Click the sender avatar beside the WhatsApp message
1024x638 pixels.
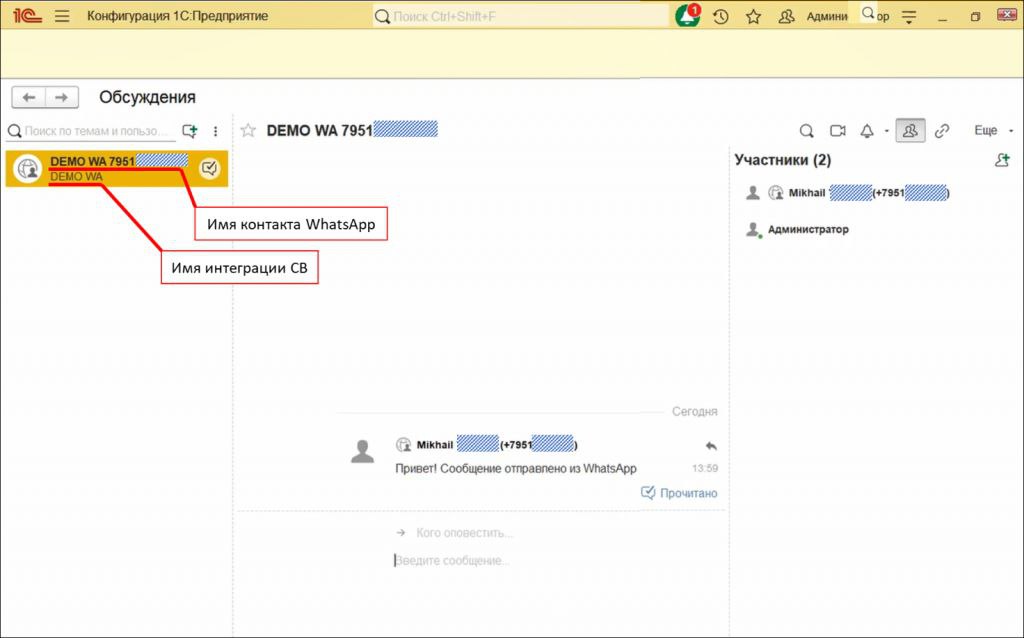tap(362, 451)
